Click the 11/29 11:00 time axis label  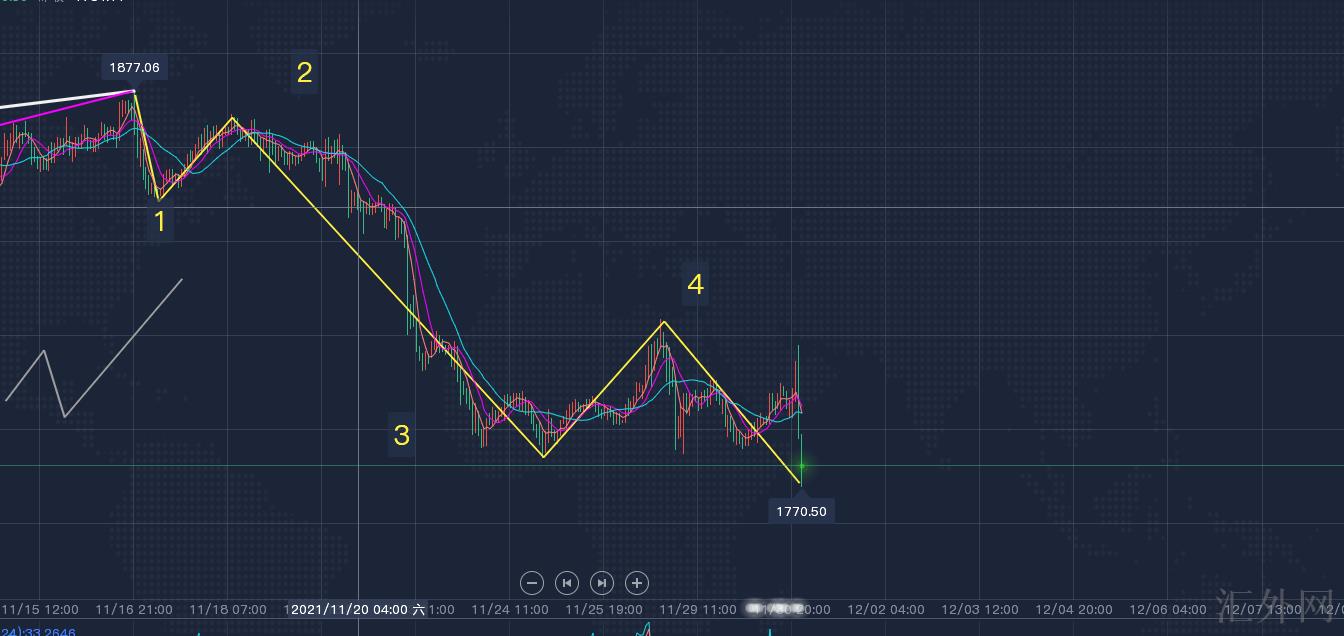tap(698, 609)
